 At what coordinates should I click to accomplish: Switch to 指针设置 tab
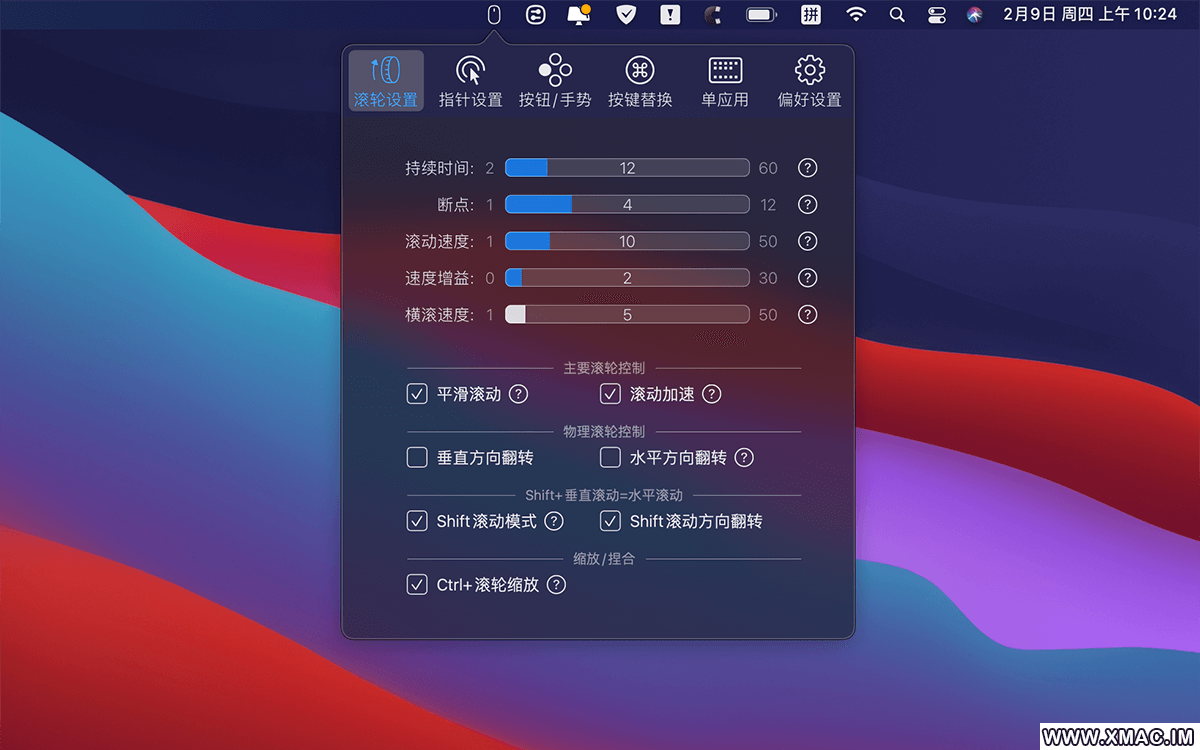471,81
